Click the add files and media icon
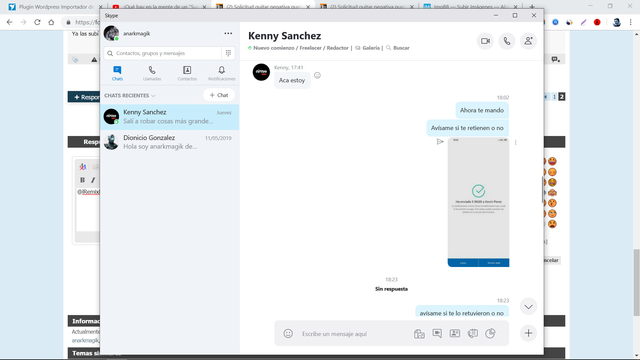 click(419, 333)
